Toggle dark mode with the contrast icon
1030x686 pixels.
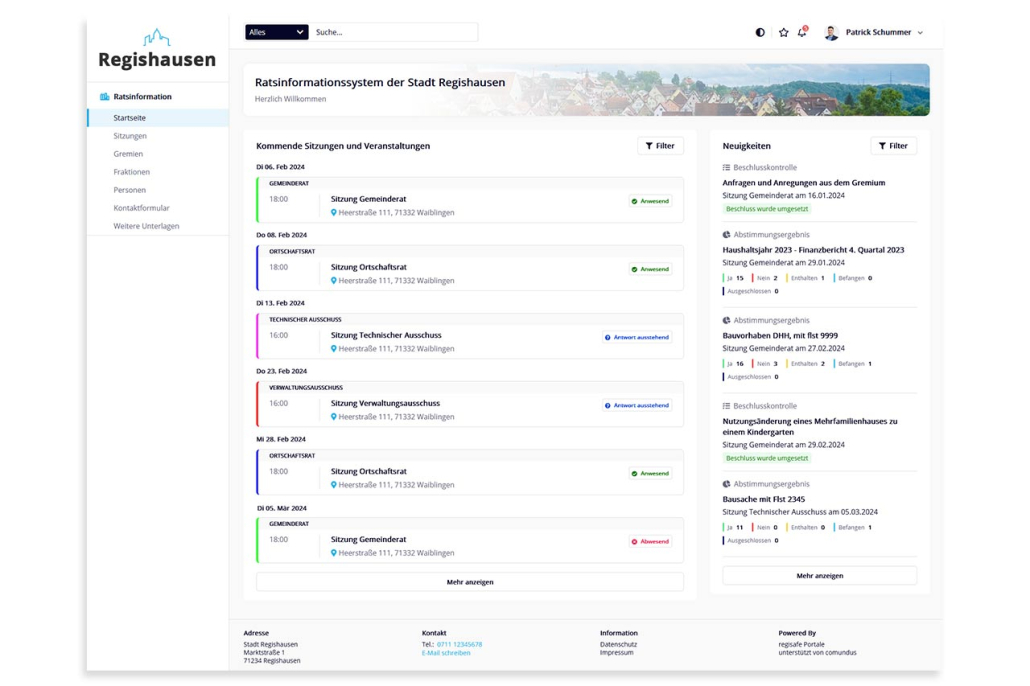point(761,32)
